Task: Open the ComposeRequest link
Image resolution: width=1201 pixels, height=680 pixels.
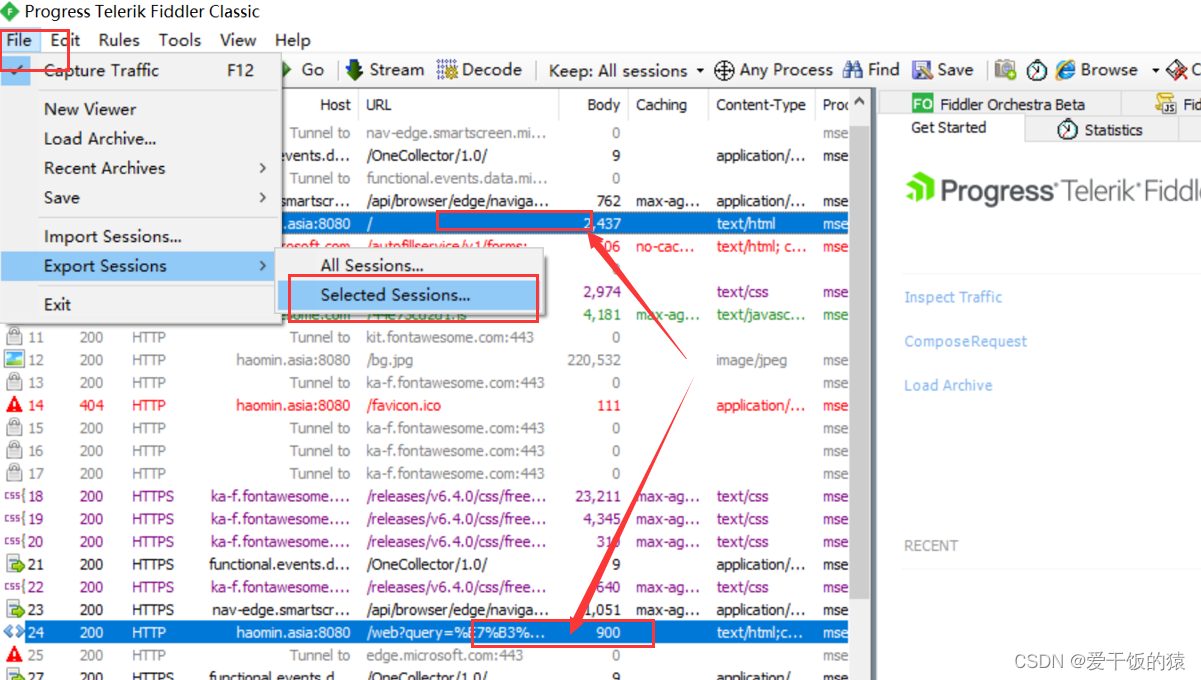Action: (x=965, y=341)
